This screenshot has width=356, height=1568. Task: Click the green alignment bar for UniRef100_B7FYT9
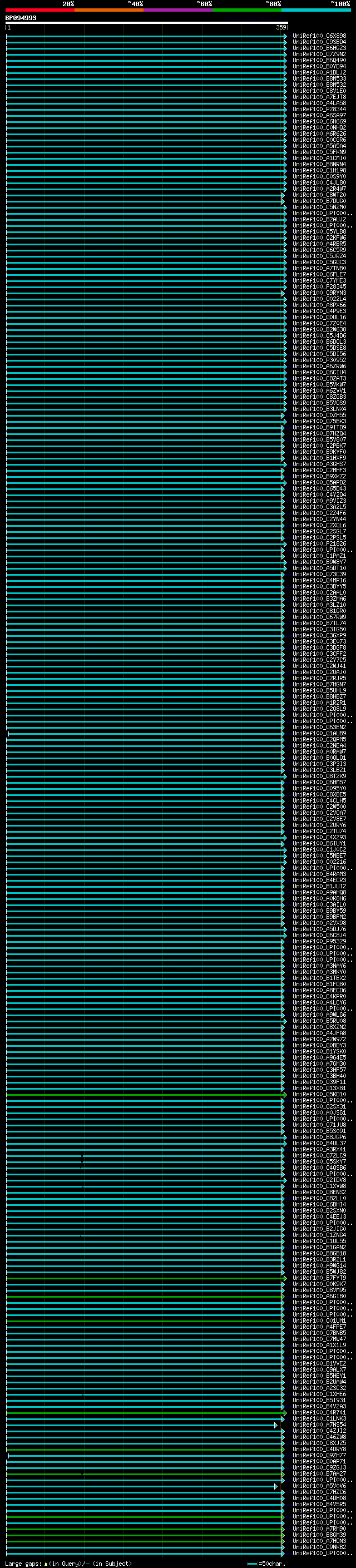point(146,1279)
